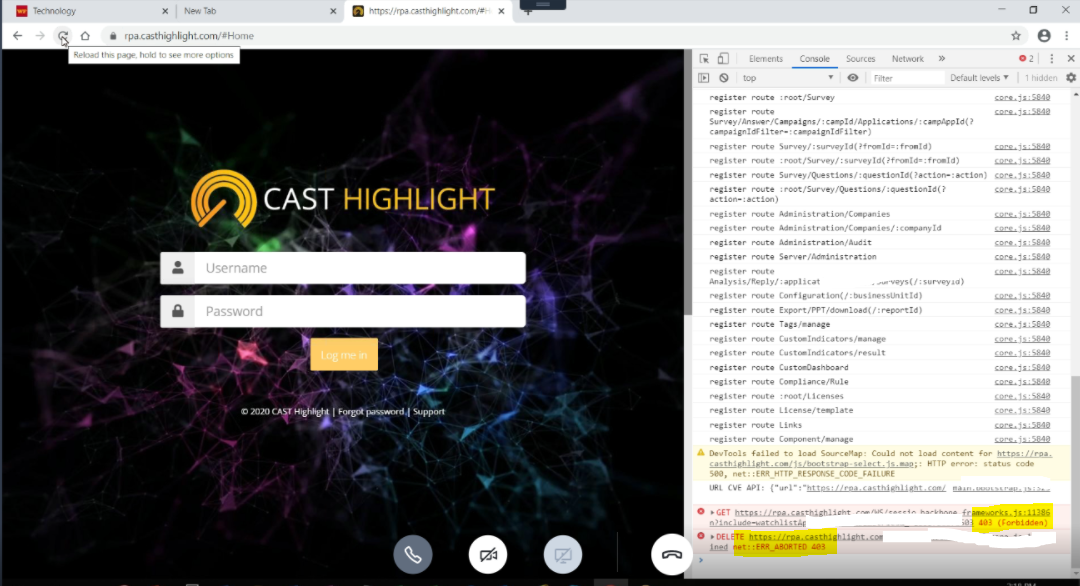Open the browser profile account icon

(x=1044, y=36)
